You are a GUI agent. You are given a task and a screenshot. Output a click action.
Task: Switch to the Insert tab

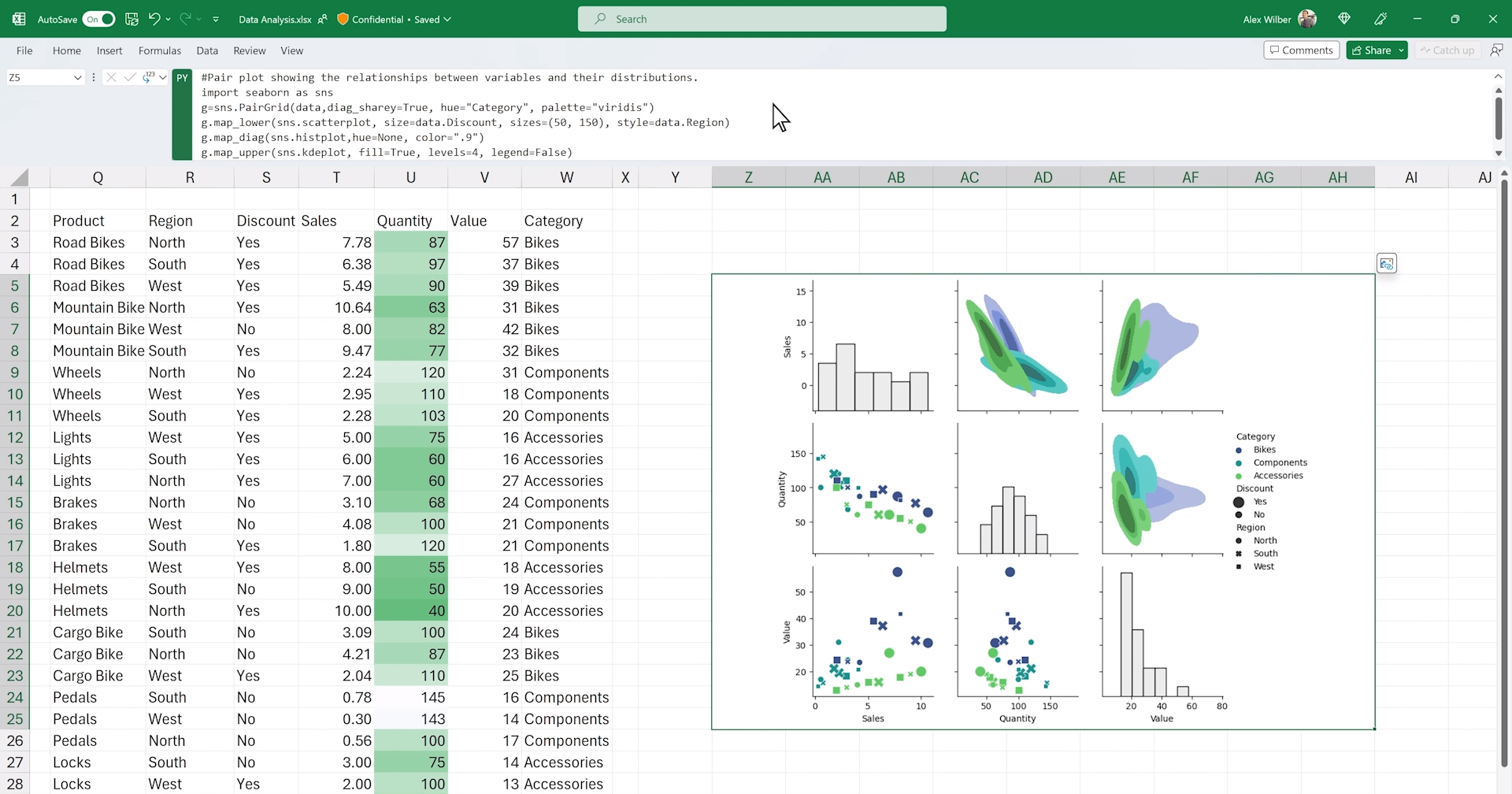109,50
